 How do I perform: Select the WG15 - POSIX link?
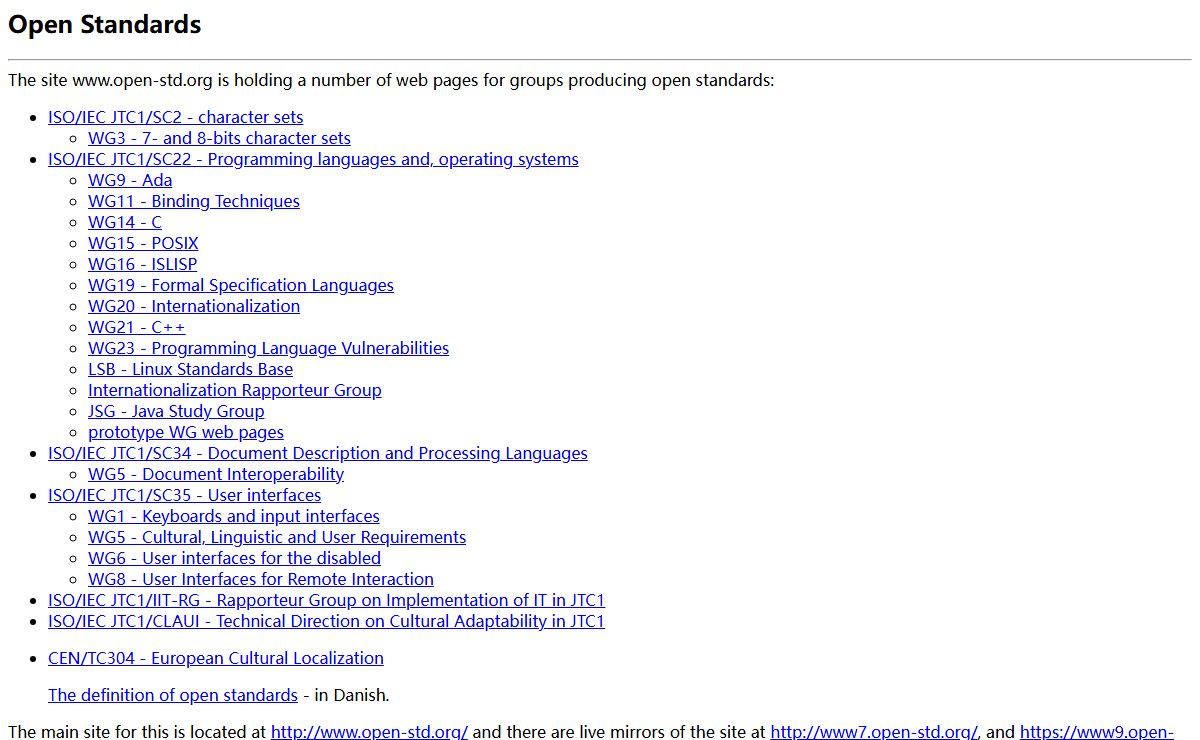(143, 243)
